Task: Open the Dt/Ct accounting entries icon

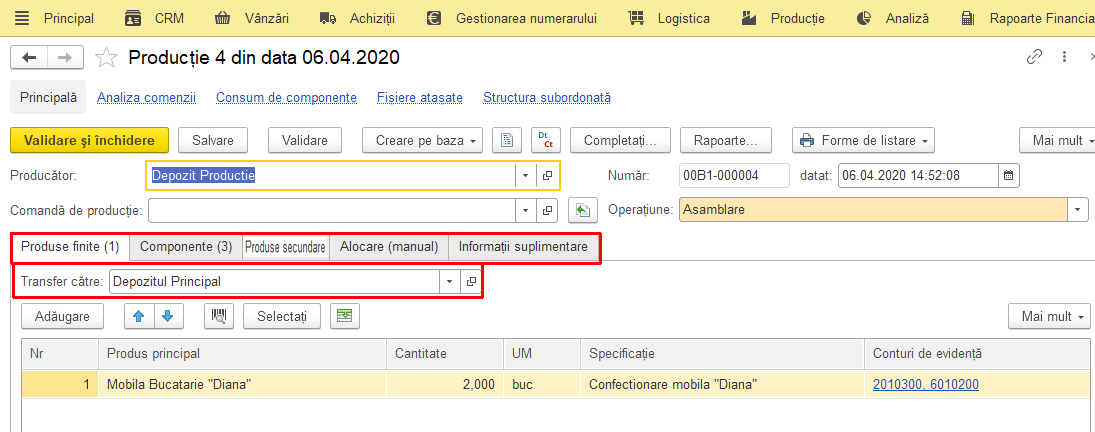Action: click(x=546, y=140)
